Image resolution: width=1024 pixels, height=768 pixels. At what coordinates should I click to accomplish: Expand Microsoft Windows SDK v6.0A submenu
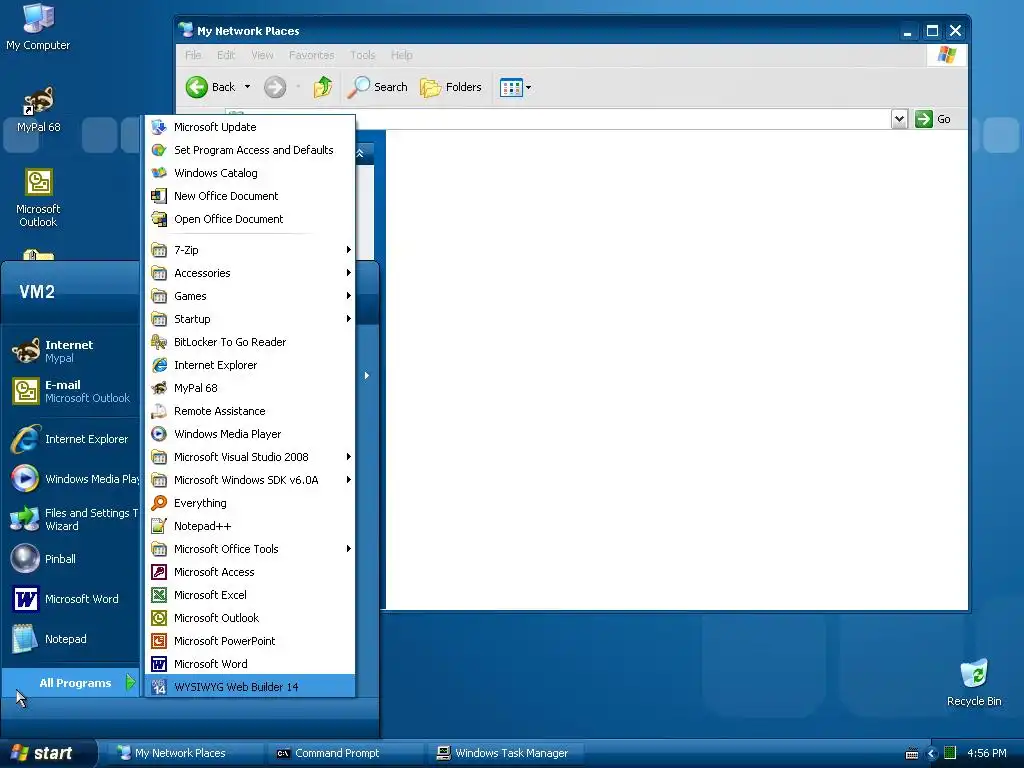[250, 480]
